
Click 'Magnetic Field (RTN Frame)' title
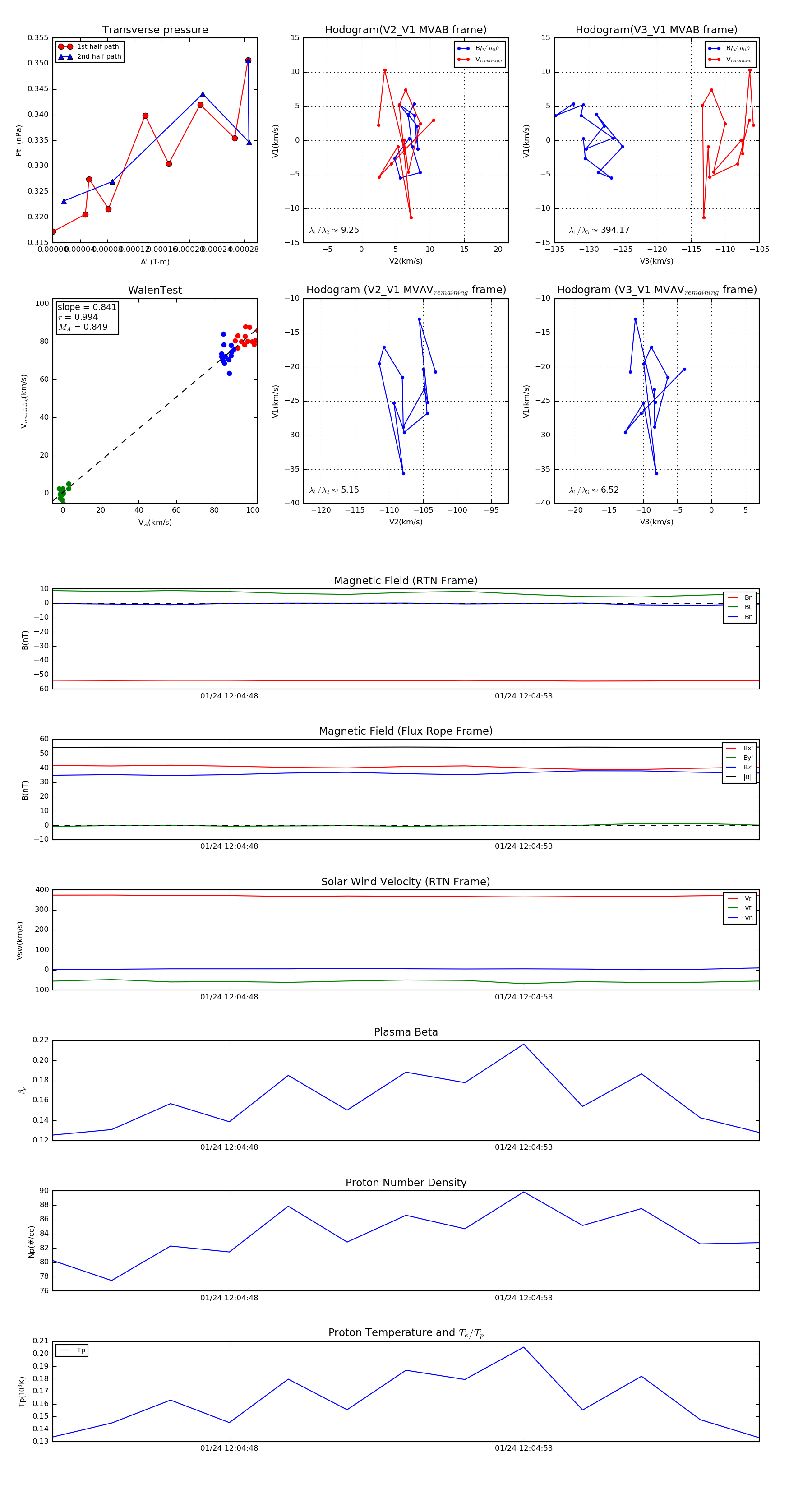(406, 581)
